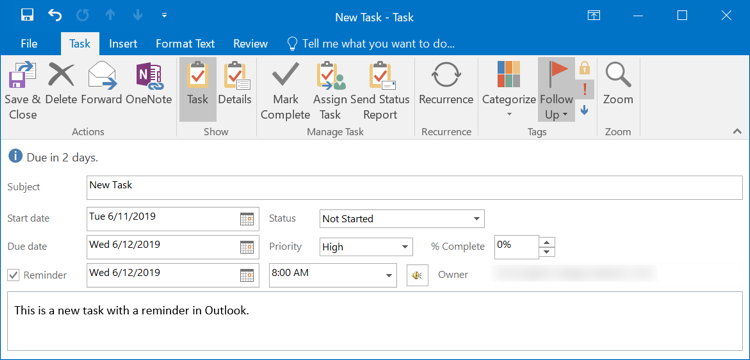The image size is (750, 360).
Task: Select the Task ribbon tab
Action: [80, 44]
